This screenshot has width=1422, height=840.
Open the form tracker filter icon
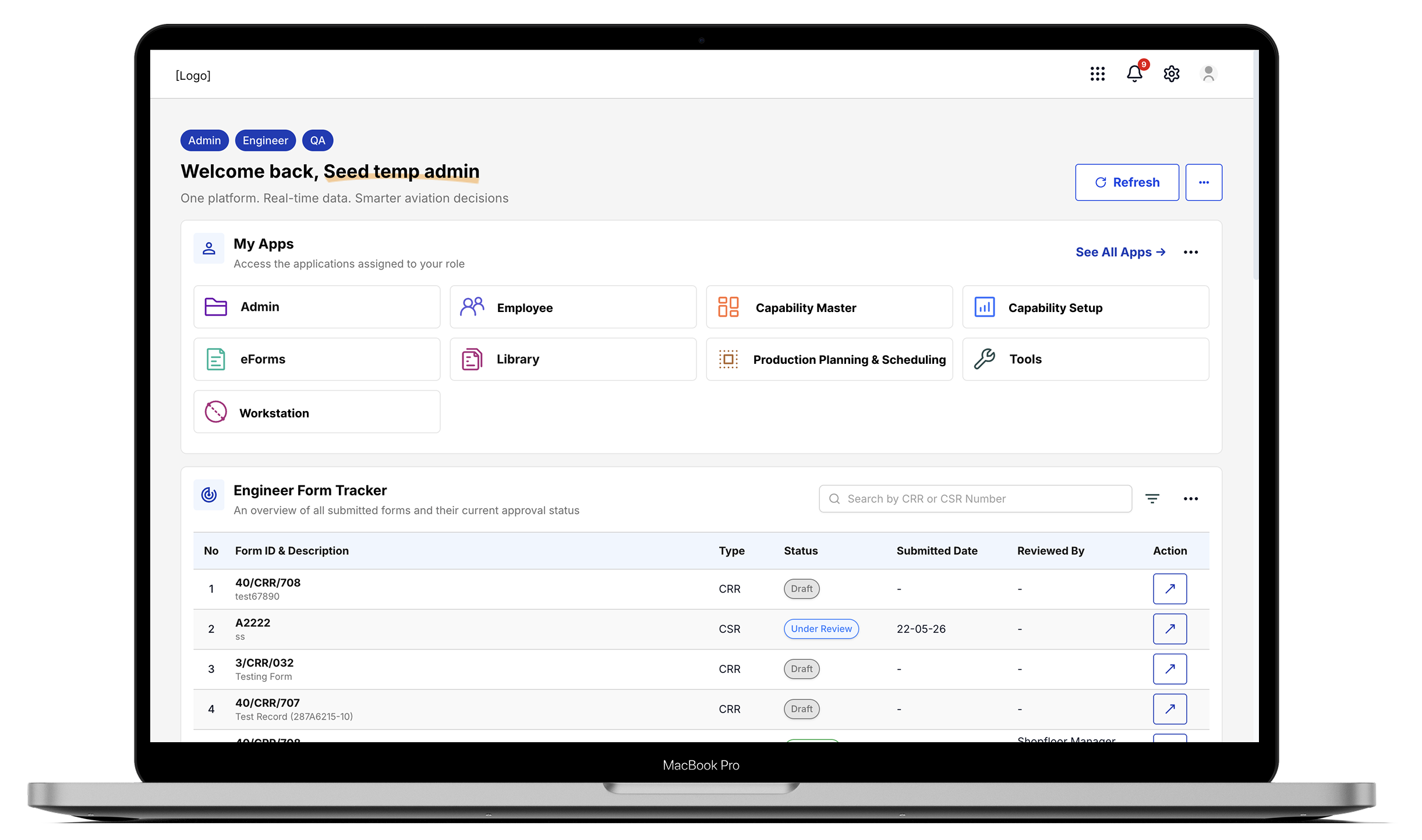click(1152, 499)
